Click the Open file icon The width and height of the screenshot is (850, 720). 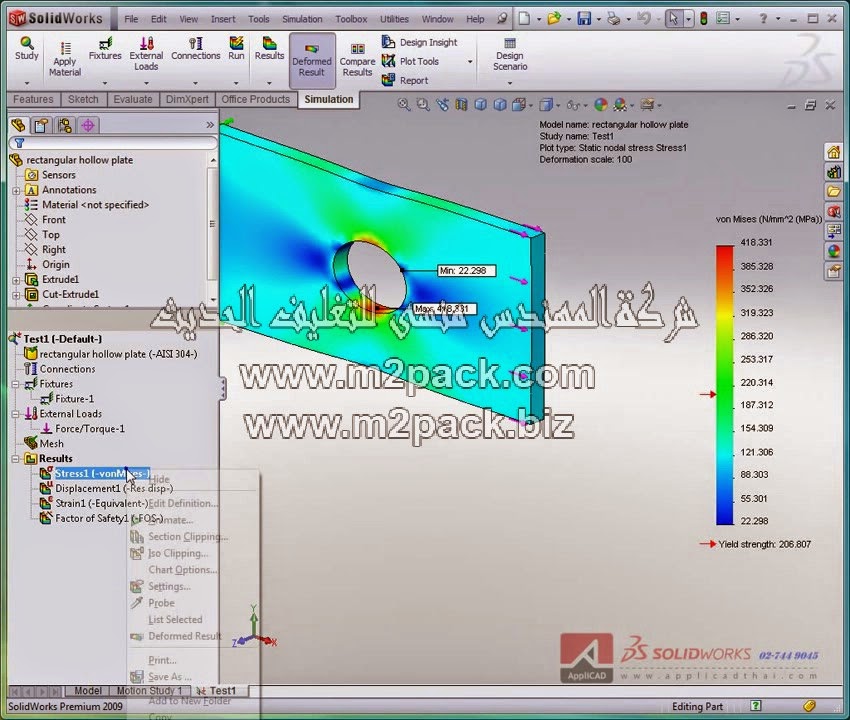coord(553,19)
